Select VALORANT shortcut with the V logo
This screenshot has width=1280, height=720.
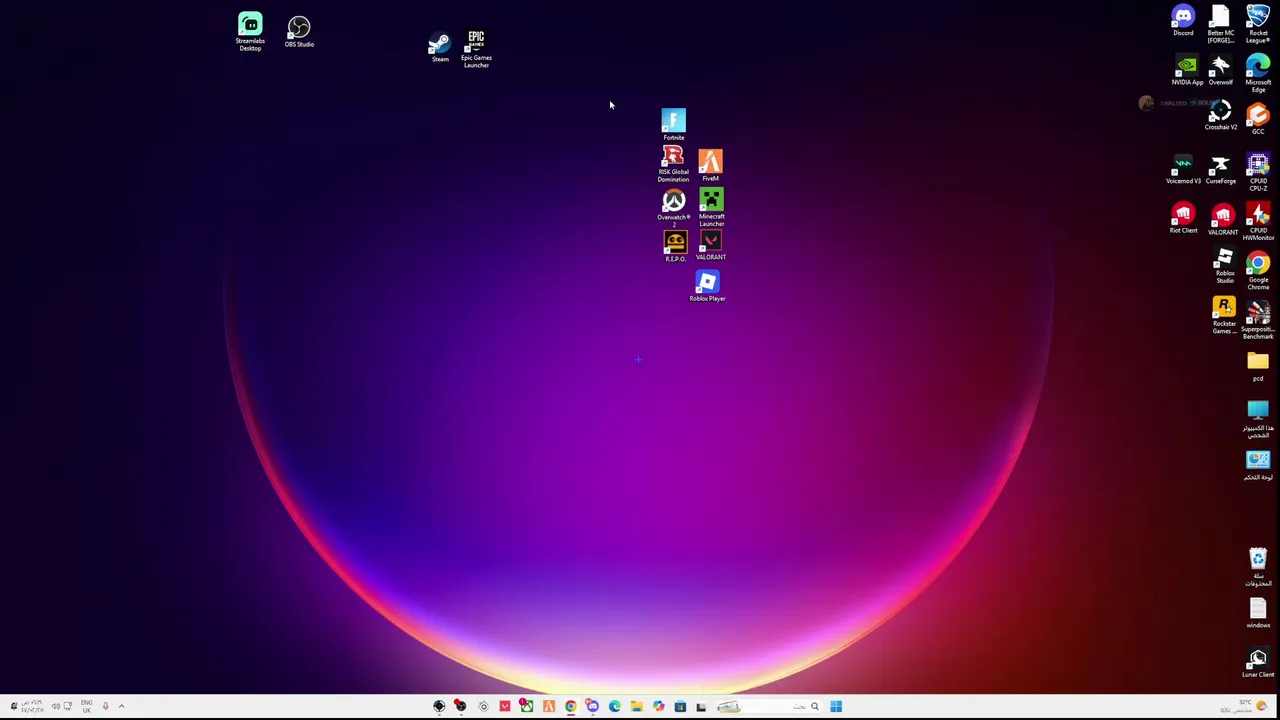click(710, 245)
